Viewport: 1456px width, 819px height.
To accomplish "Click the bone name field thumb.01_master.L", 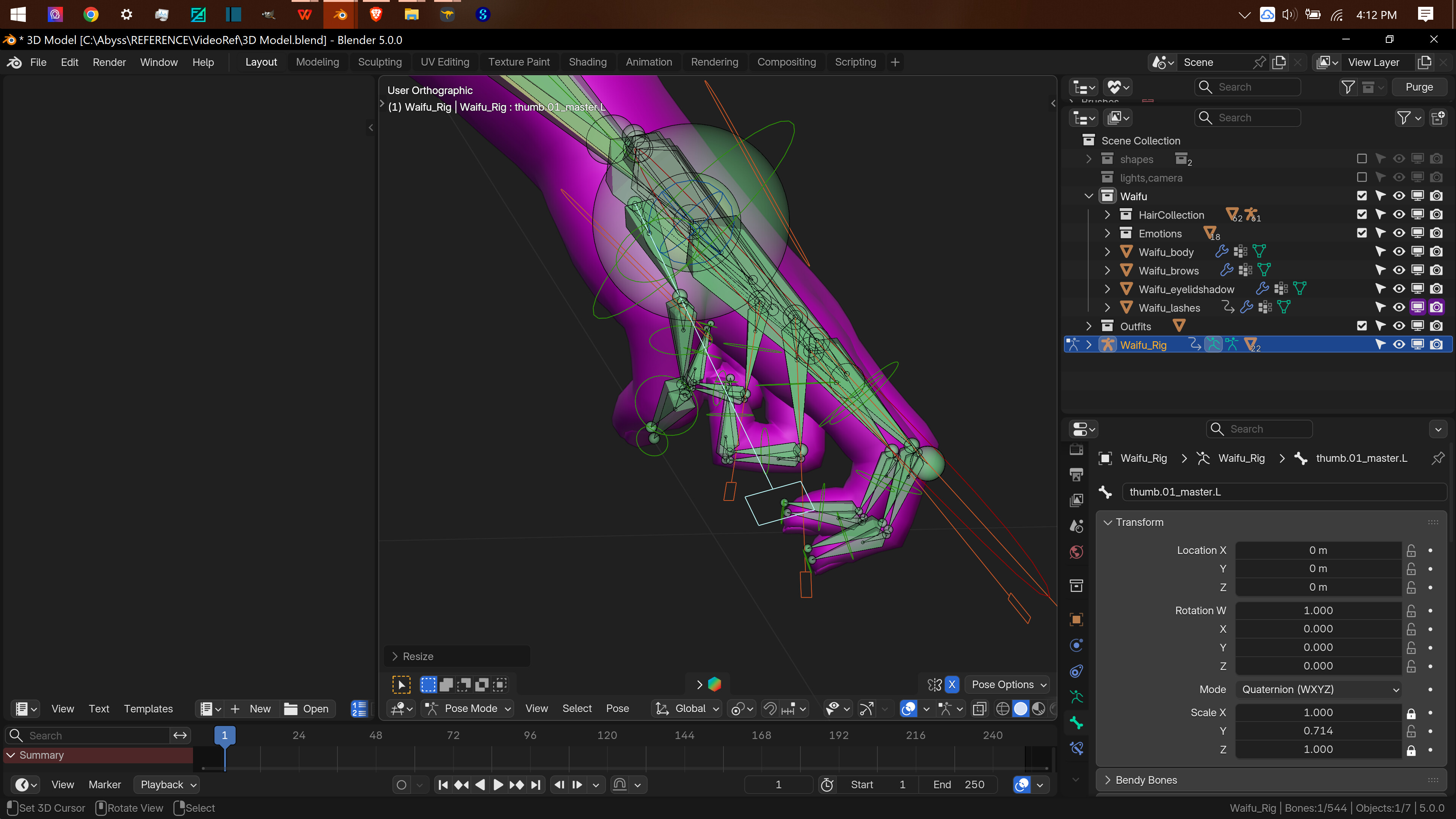I will point(1283,492).
